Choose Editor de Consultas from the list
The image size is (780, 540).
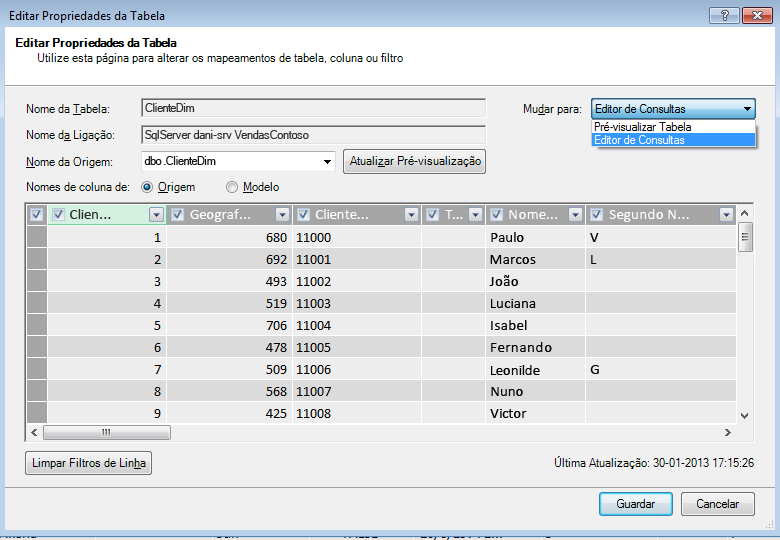pos(673,140)
